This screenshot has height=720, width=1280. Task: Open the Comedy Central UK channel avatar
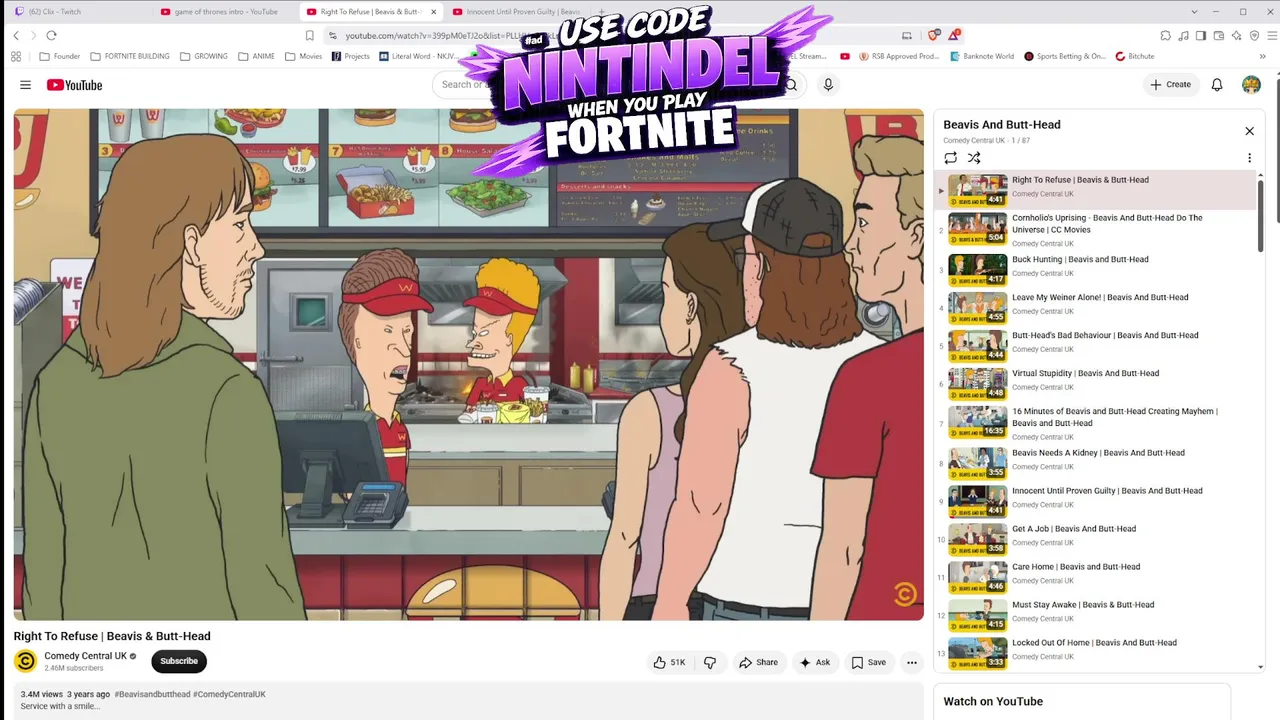coord(26,661)
